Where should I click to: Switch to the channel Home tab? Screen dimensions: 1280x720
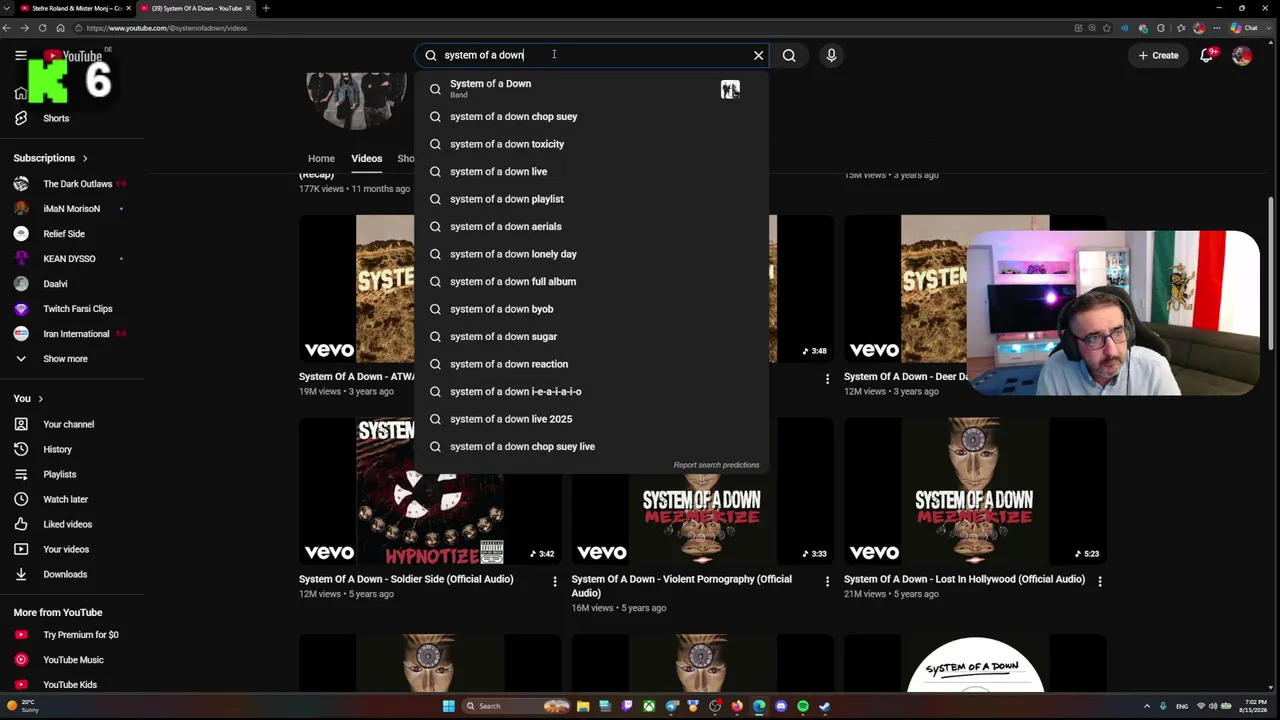321,158
